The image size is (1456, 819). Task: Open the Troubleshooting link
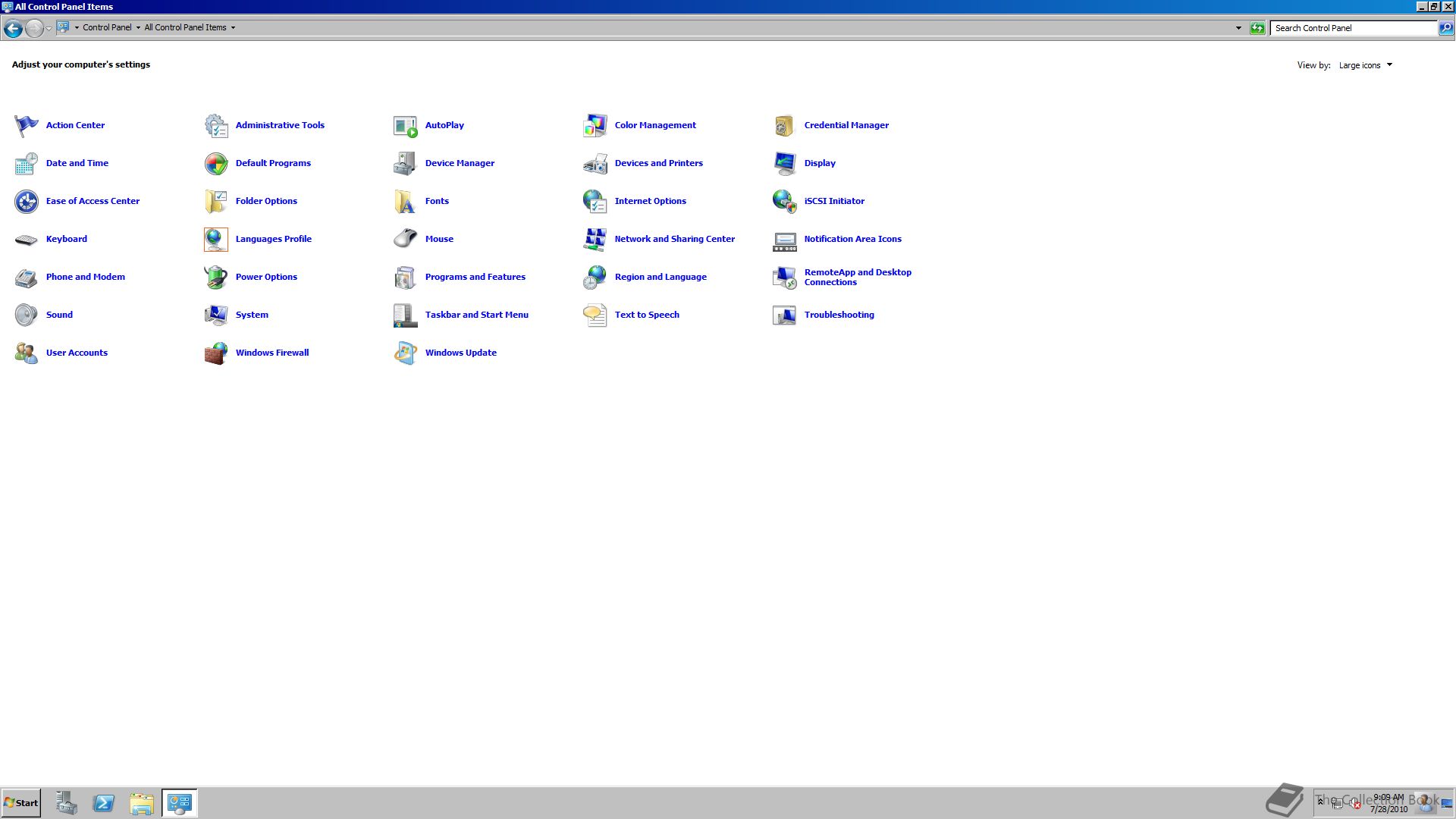839,315
